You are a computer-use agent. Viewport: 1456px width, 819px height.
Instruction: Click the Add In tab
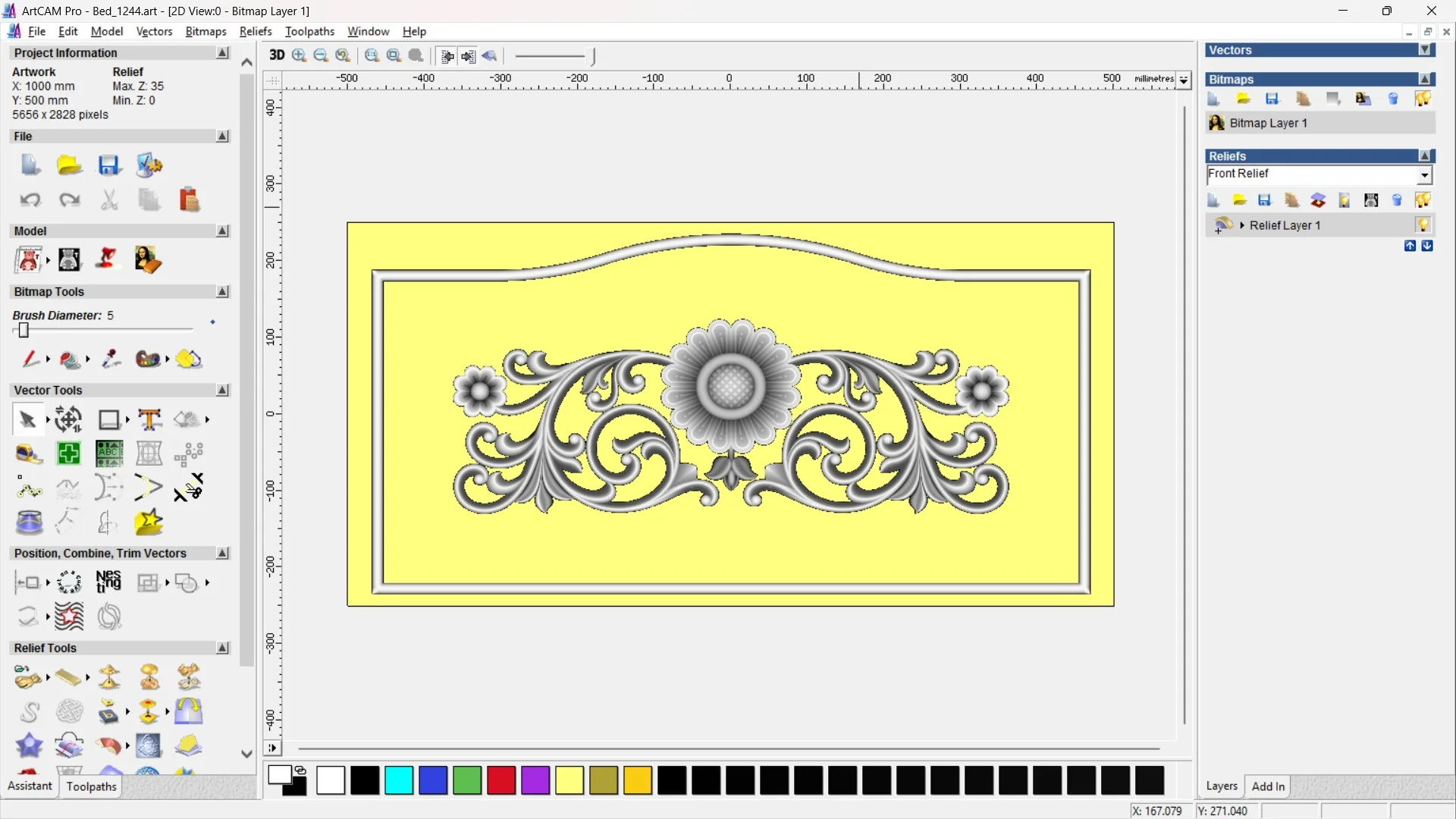(x=1268, y=786)
